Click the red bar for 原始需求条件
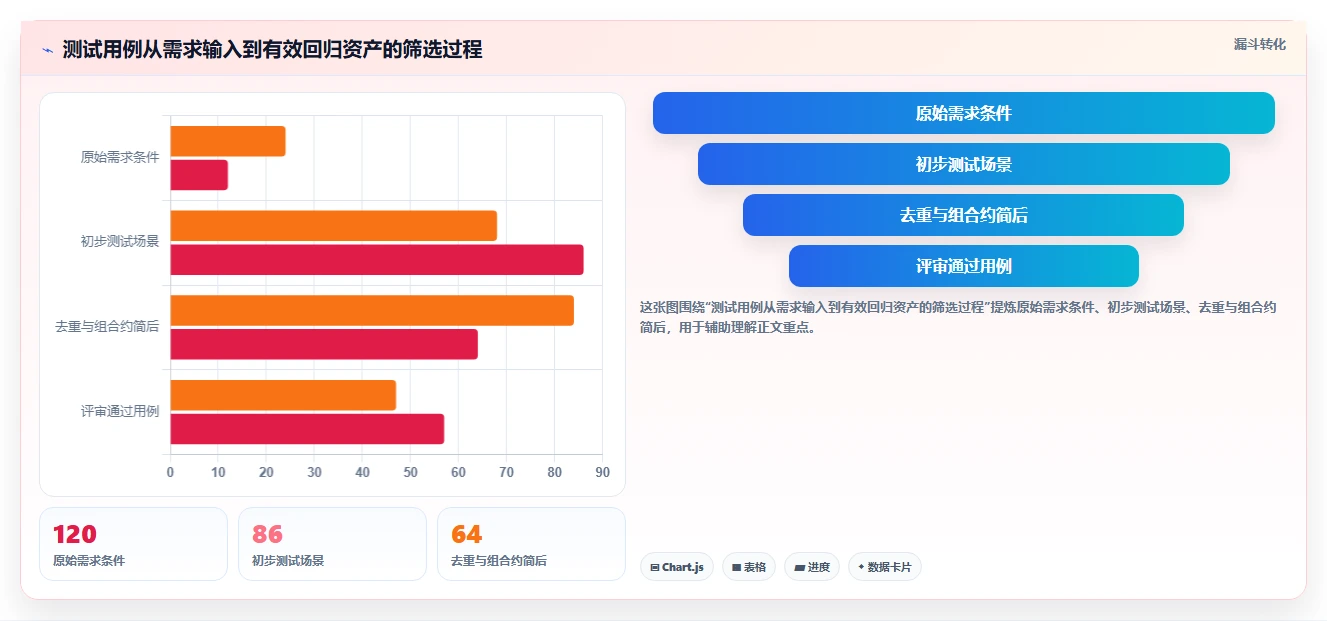The width and height of the screenshot is (1327, 621). pyautogui.click(x=199, y=175)
